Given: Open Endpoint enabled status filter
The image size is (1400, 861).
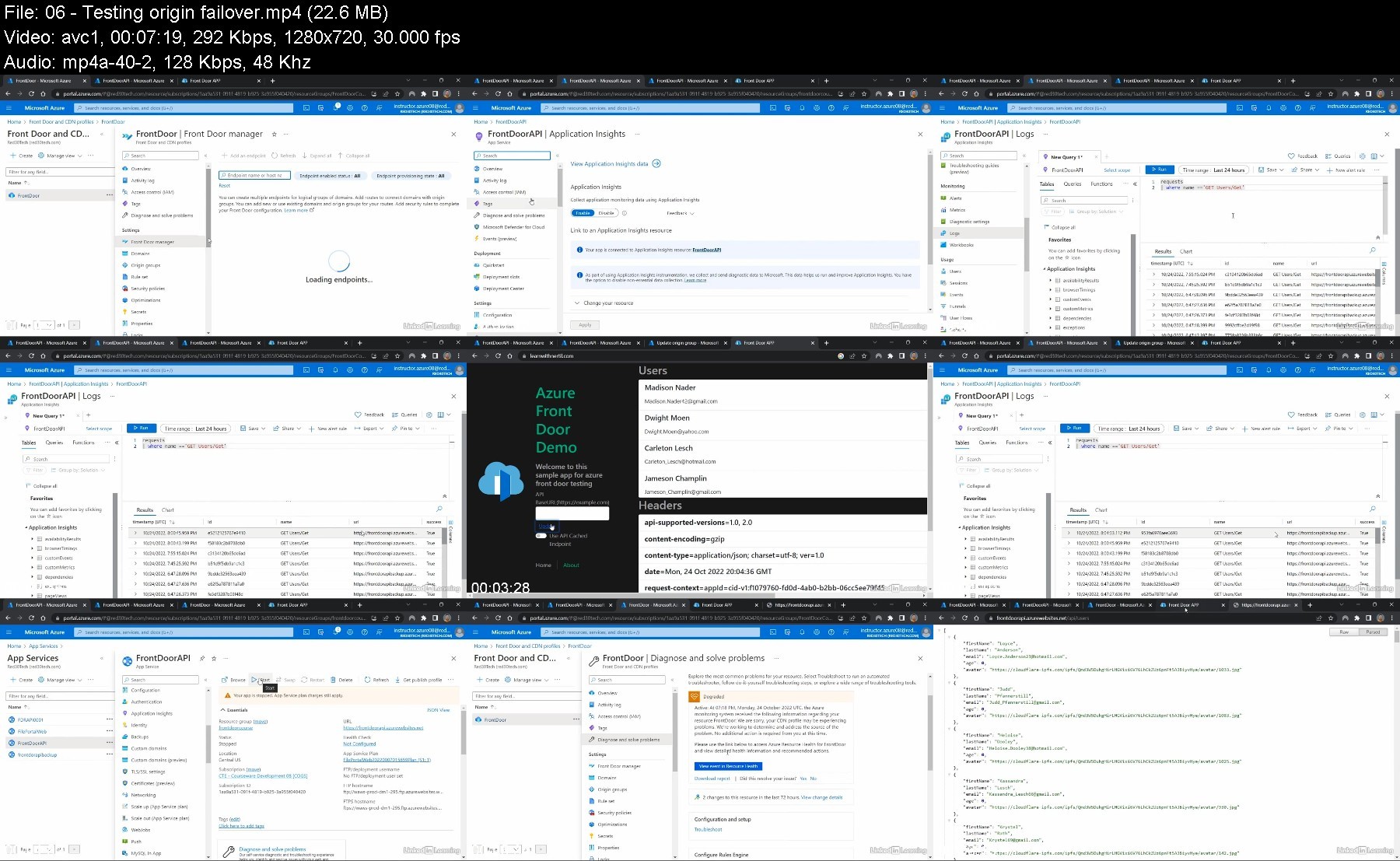Looking at the screenshot, I should 331,176.
